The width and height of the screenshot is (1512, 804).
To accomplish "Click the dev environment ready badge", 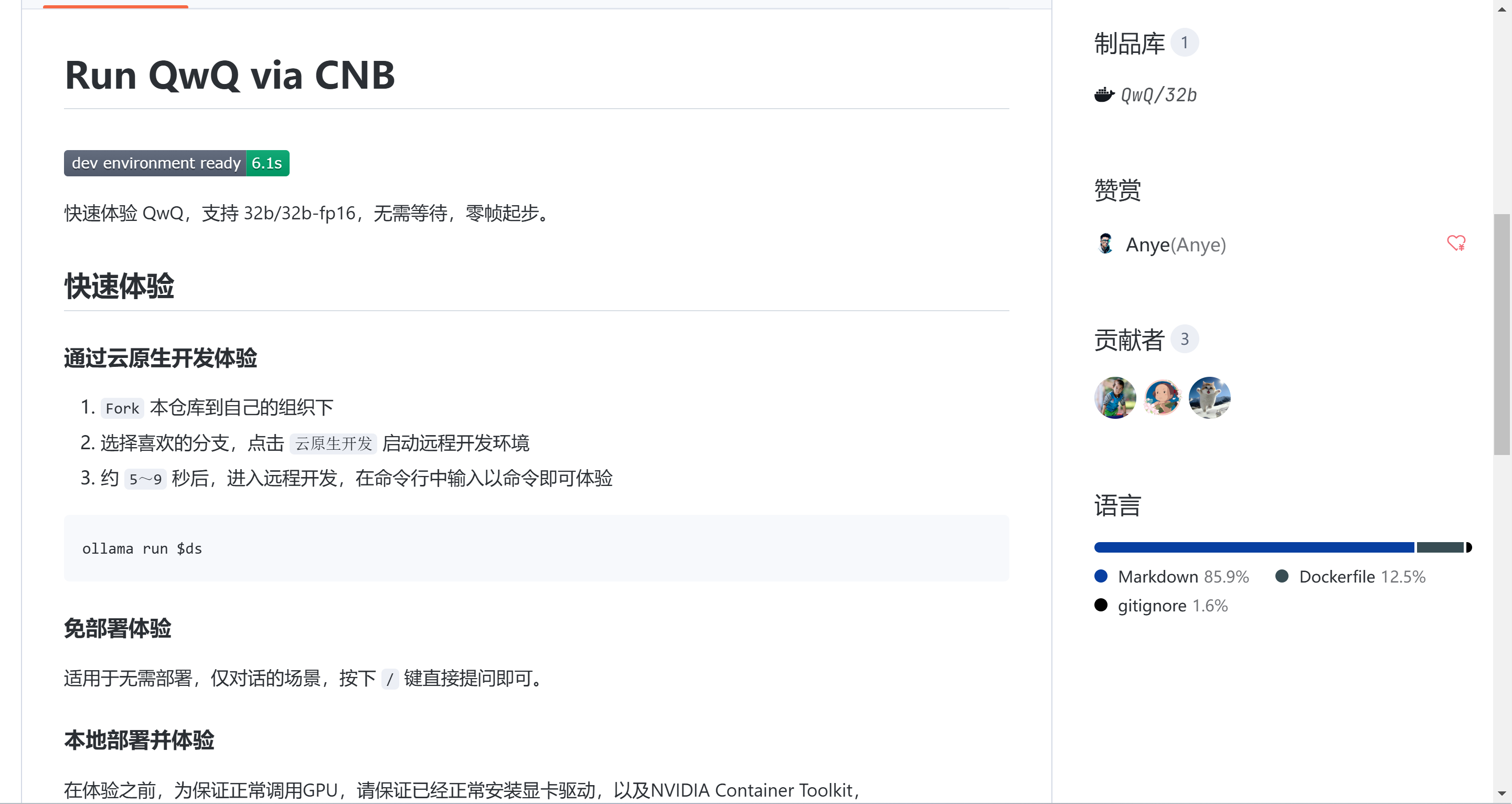I will point(176,163).
